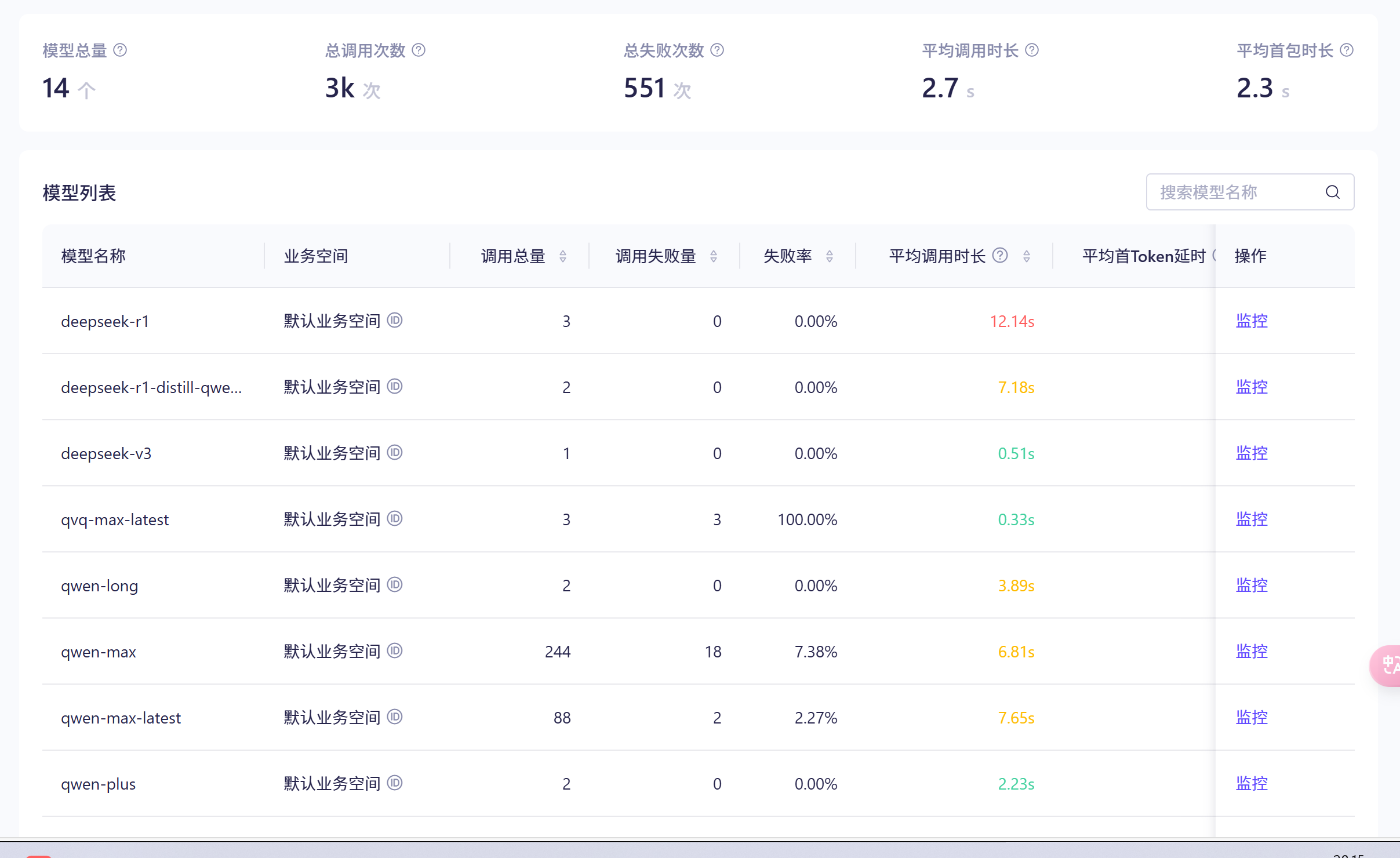
Task: Open 监控 for deepseek-v3
Action: pyautogui.click(x=1252, y=453)
